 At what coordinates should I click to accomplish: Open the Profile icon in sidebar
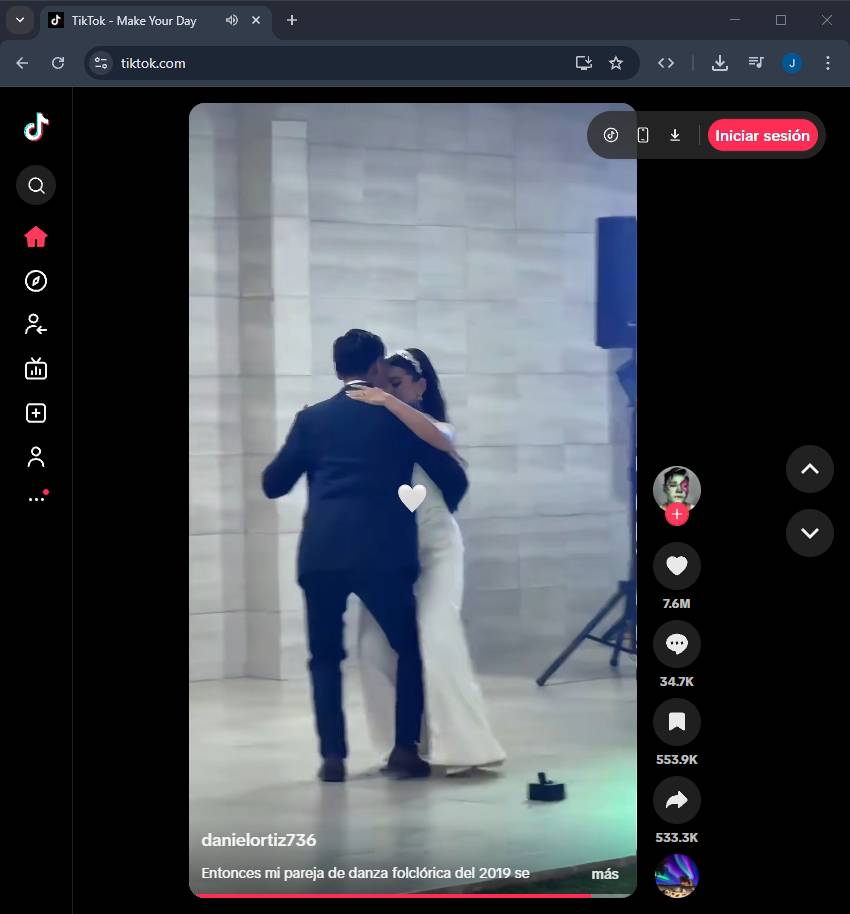coord(36,457)
